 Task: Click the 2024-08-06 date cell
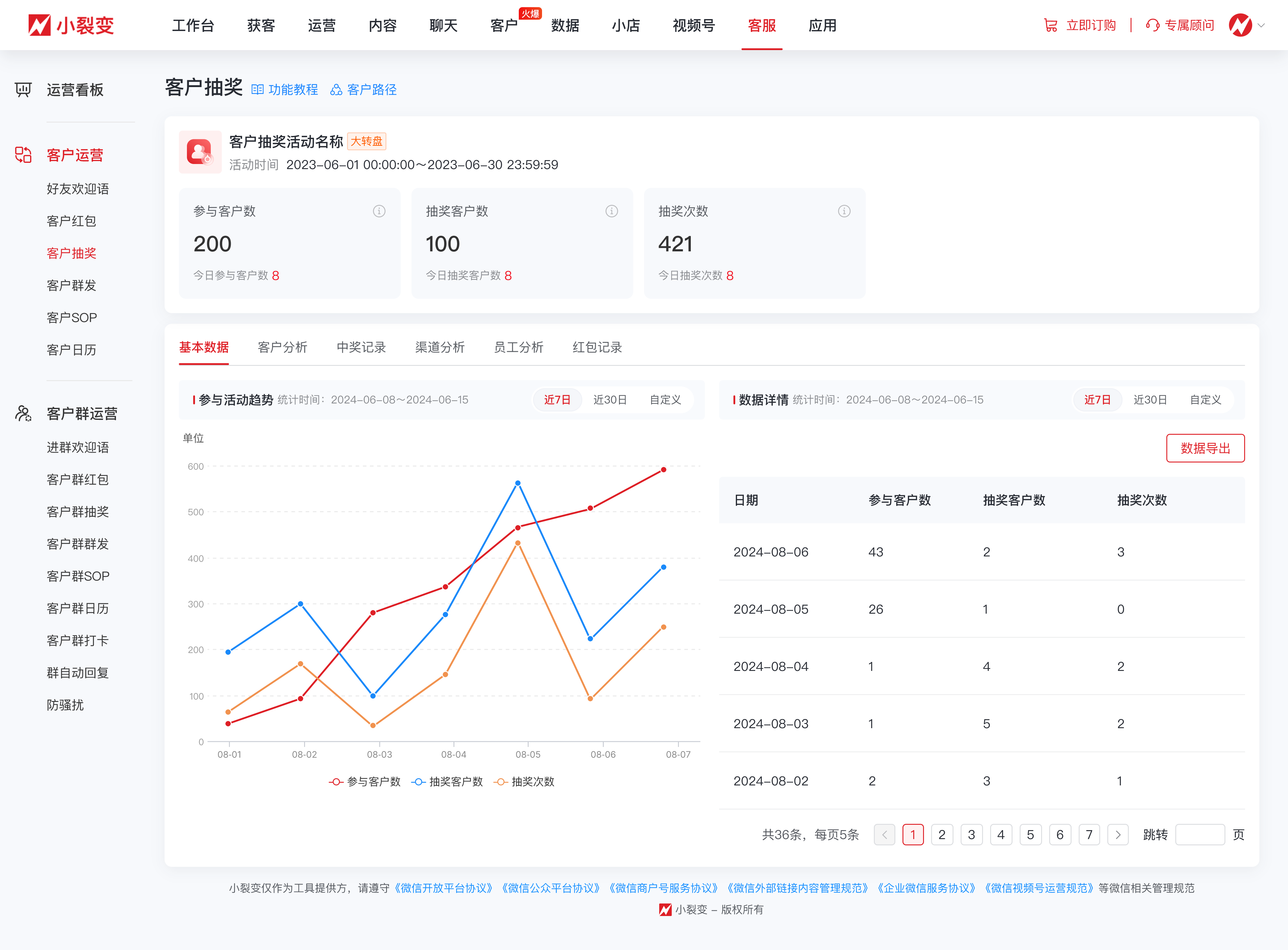coord(770,552)
